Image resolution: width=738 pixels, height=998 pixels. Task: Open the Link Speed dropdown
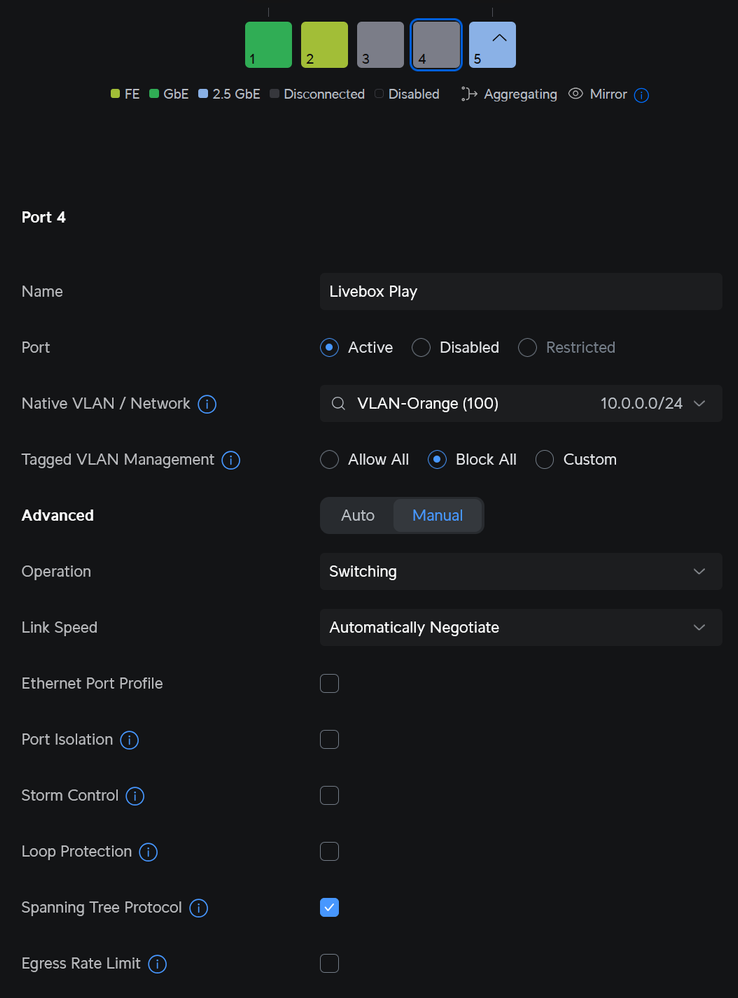click(x=520, y=628)
